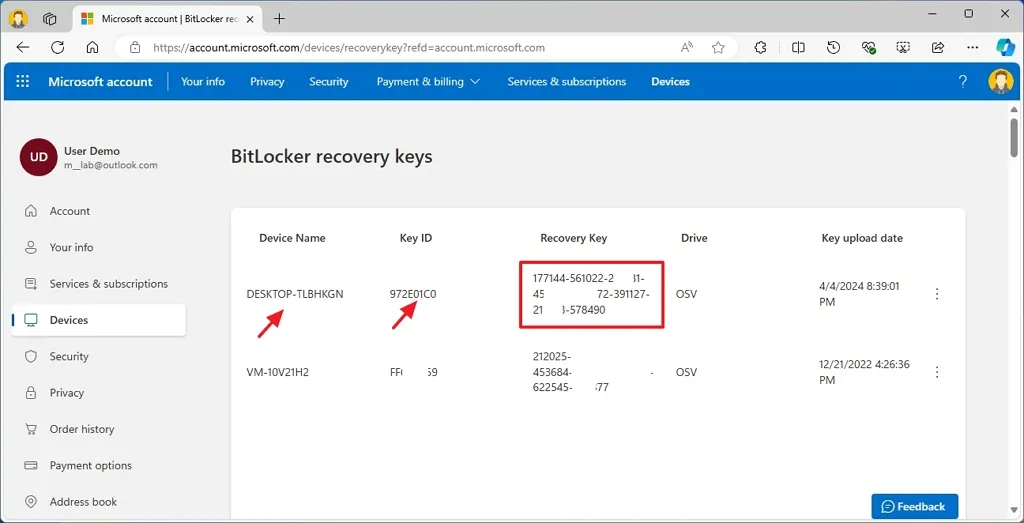Select the Microsoft account BitLocker tab
Image resolution: width=1024 pixels, height=523 pixels.
click(169, 18)
